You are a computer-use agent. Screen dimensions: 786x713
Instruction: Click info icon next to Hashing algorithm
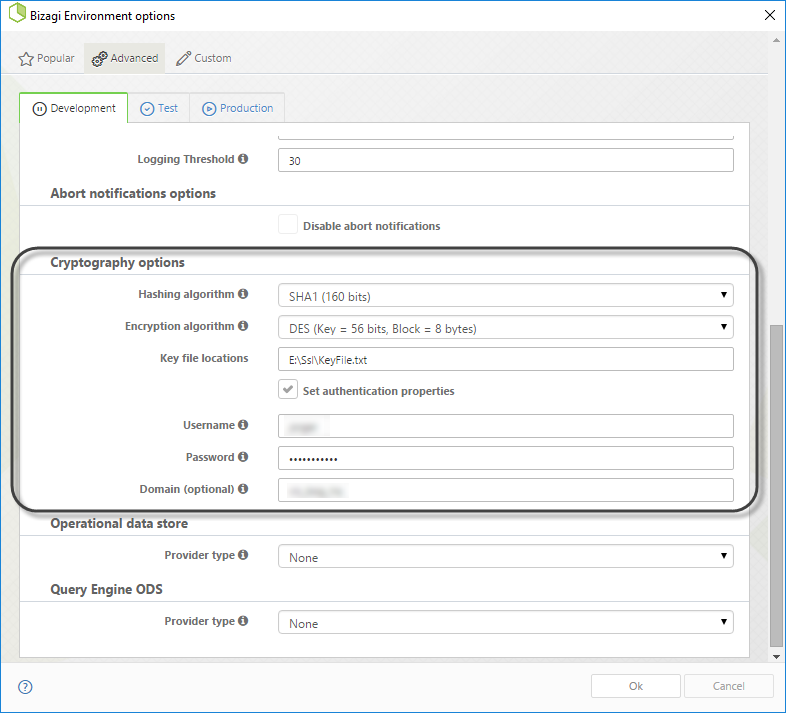(x=243, y=294)
